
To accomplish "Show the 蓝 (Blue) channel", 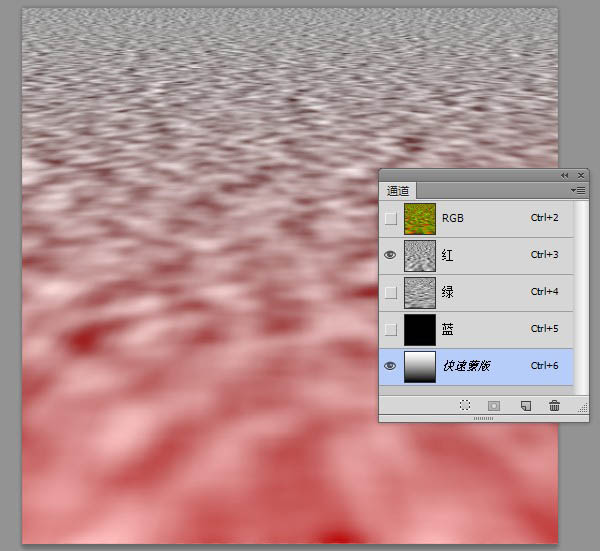I will (x=390, y=329).
